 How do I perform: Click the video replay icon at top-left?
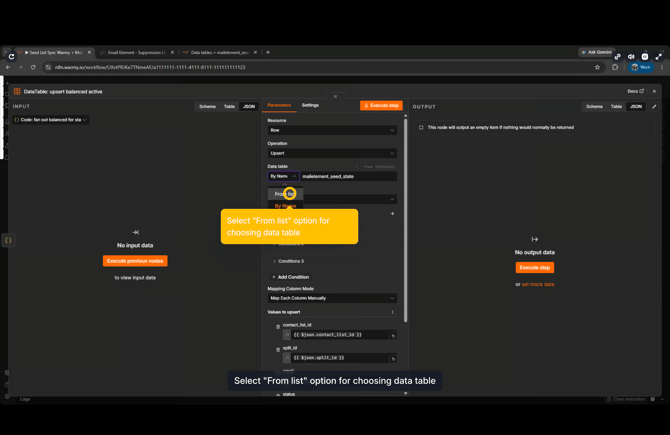click(x=12, y=56)
